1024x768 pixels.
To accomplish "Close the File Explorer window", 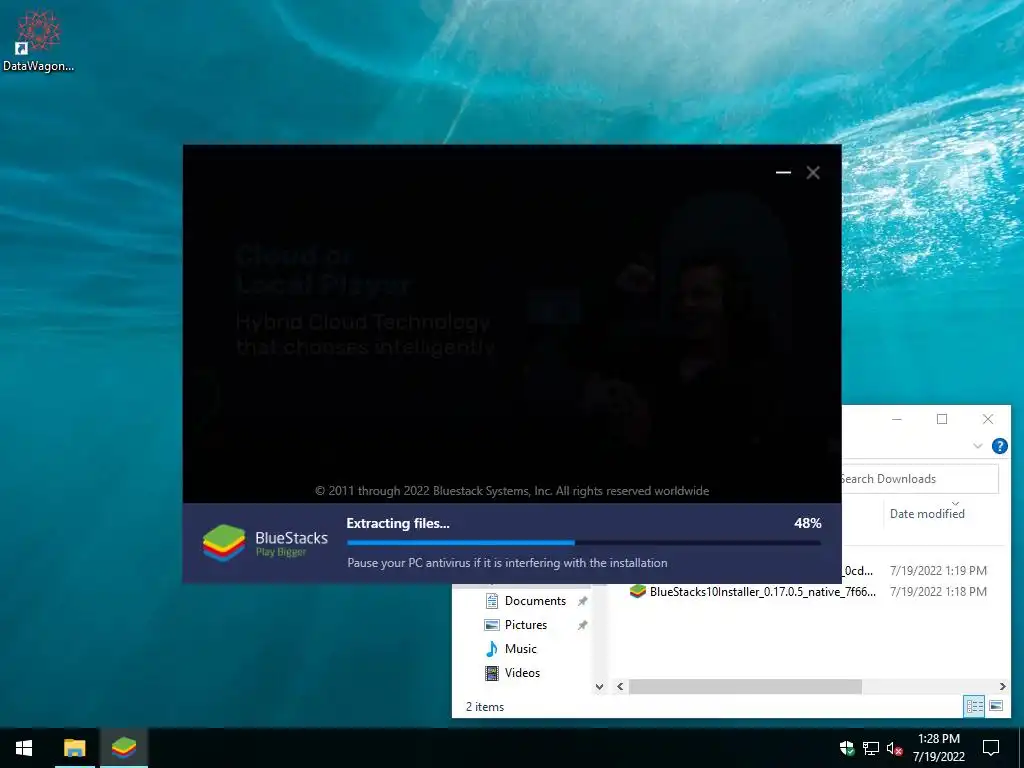I will (987, 419).
